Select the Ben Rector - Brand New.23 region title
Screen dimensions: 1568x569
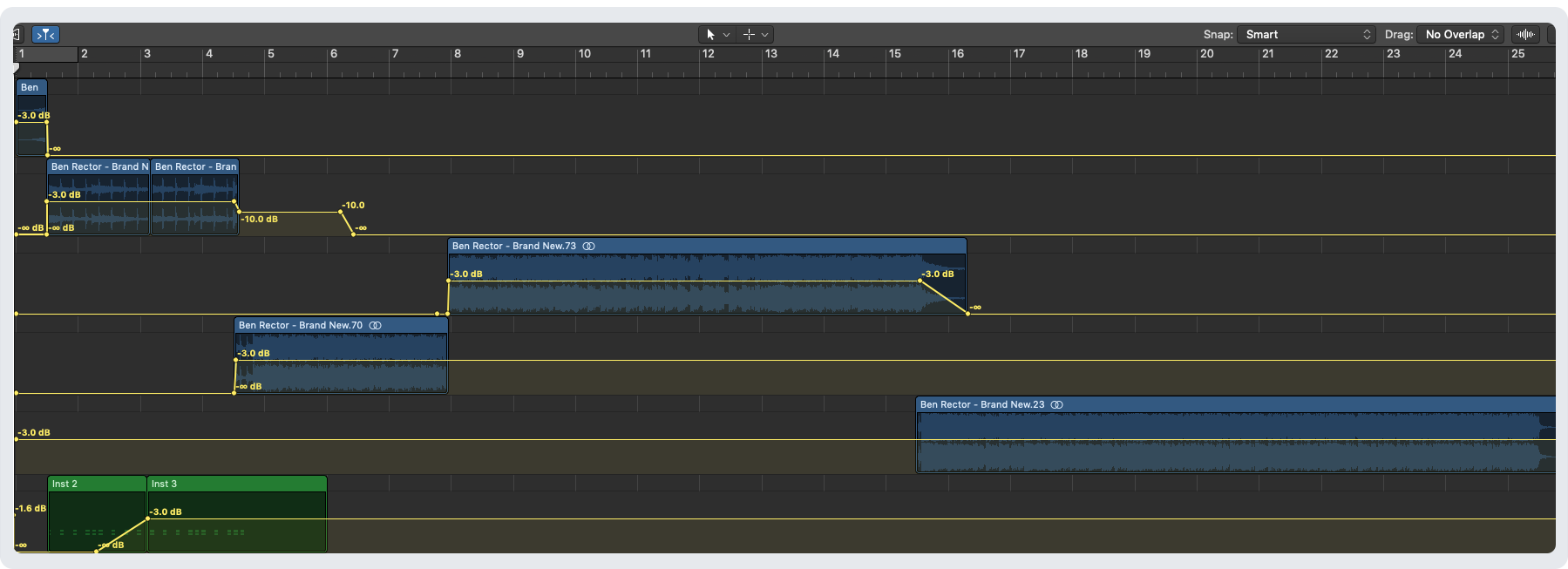click(981, 405)
